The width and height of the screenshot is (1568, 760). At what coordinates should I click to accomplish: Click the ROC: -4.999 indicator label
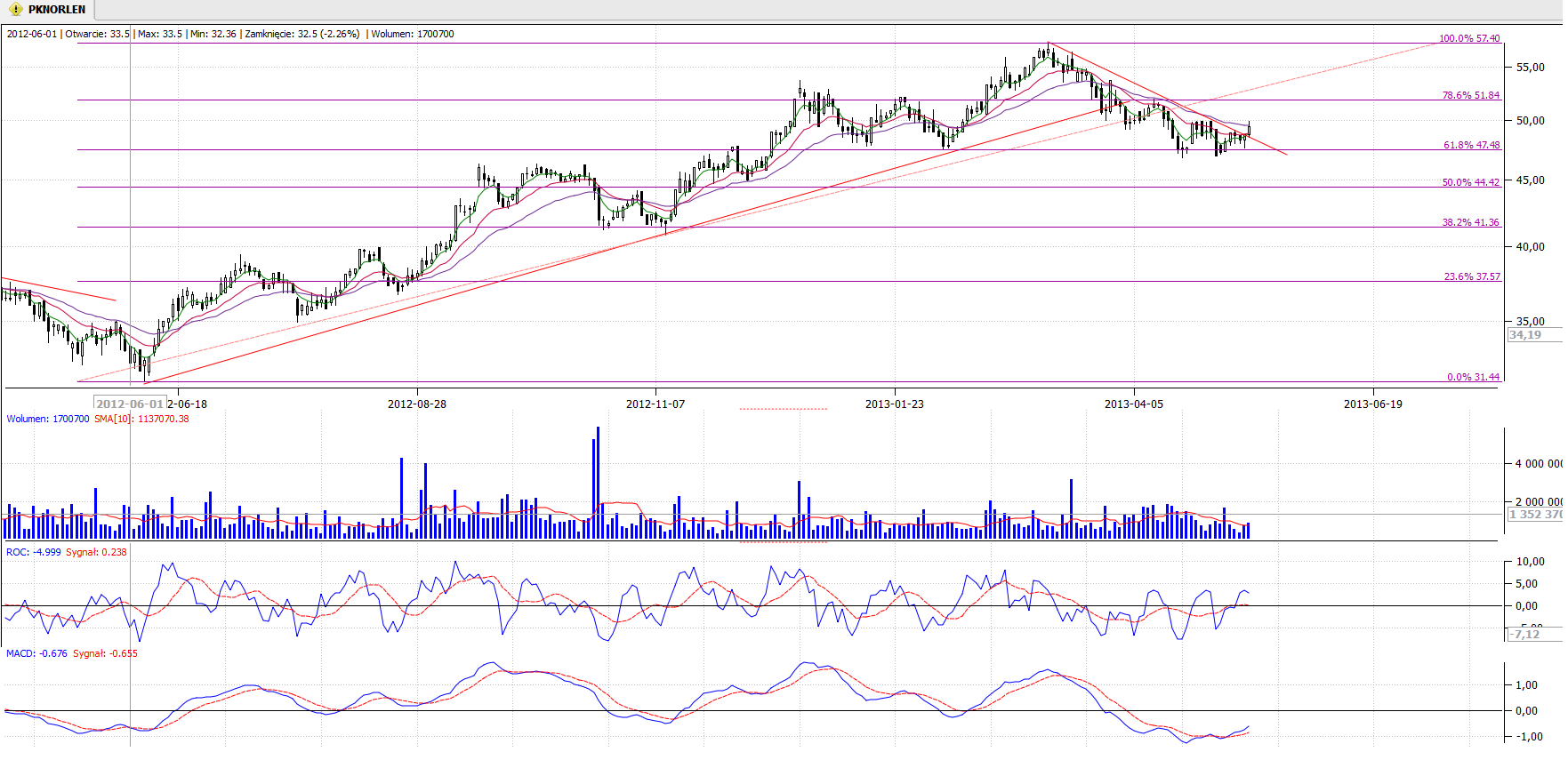pos(34,552)
